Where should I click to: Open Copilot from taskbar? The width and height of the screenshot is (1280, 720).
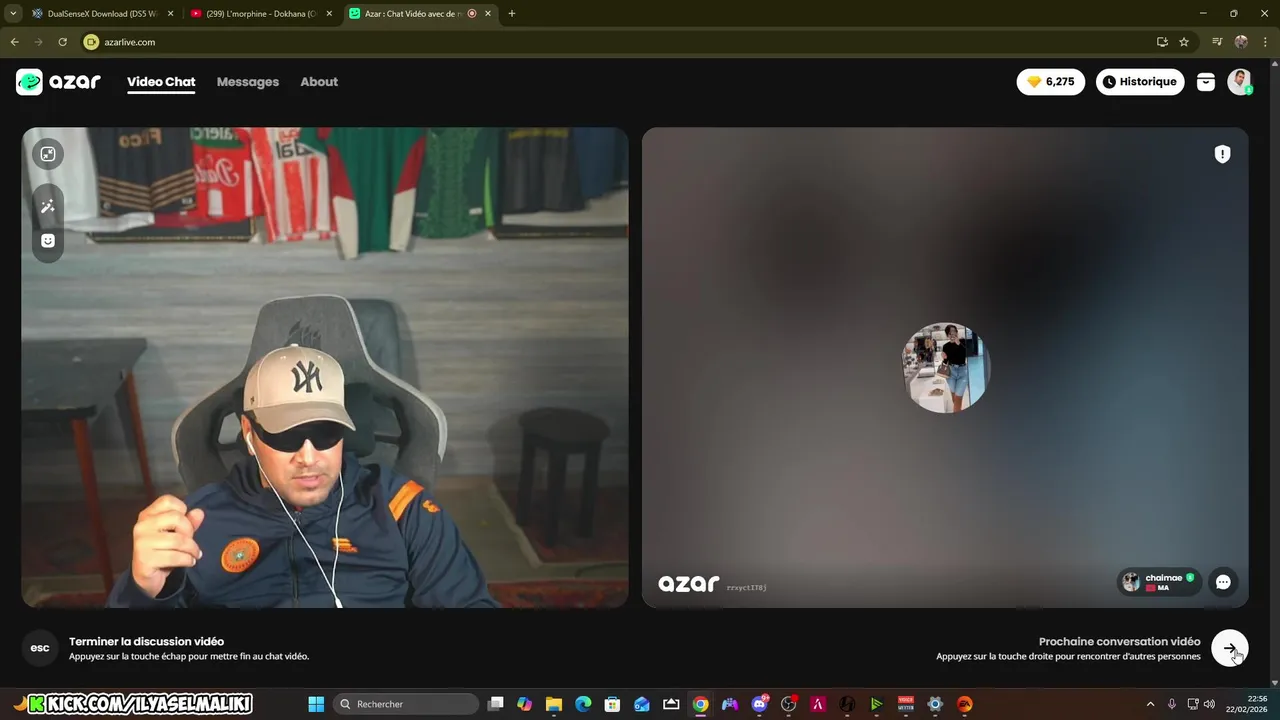524,704
